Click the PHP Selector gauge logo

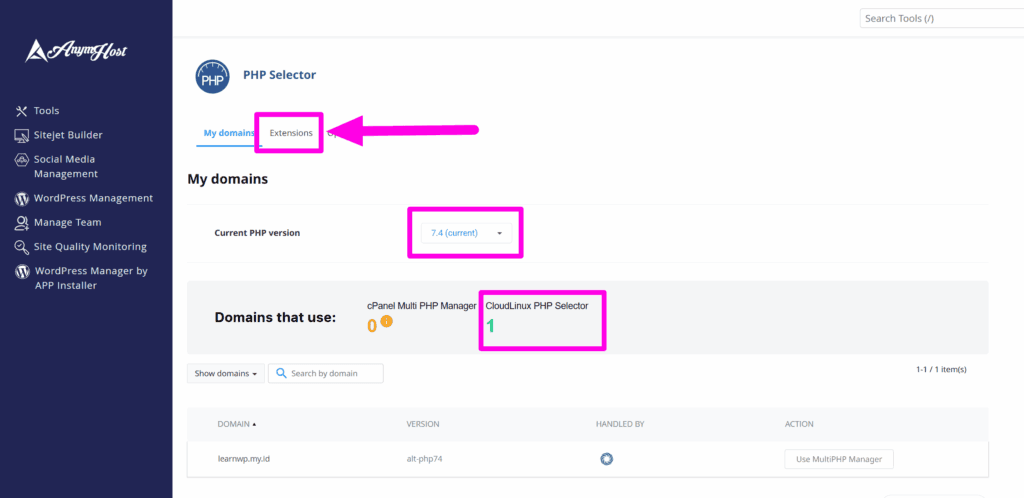point(212,76)
